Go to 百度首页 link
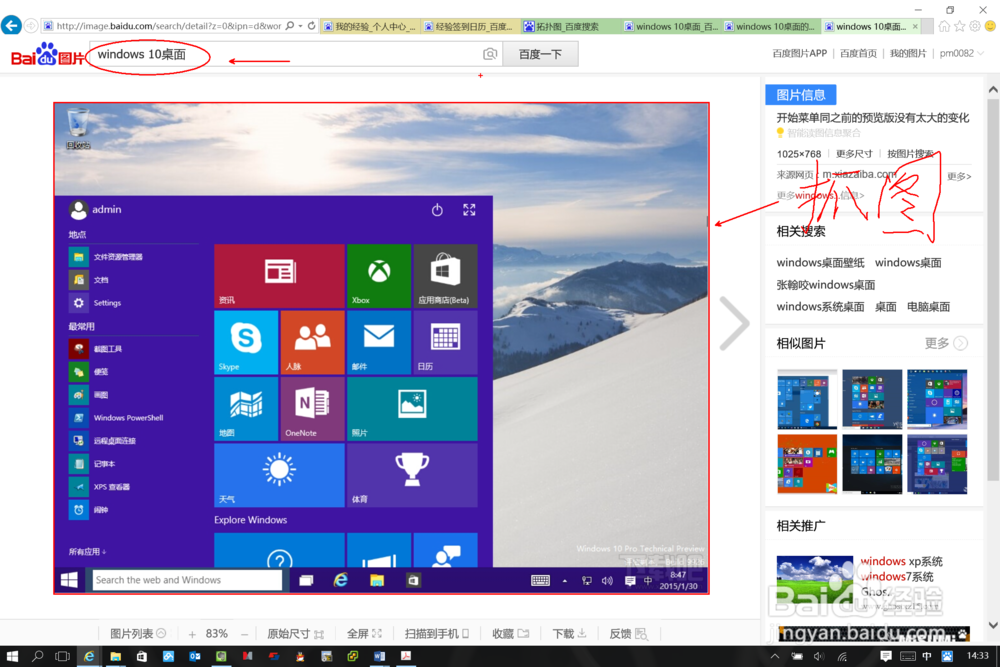This screenshot has width=1000, height=667. [858, 54]
